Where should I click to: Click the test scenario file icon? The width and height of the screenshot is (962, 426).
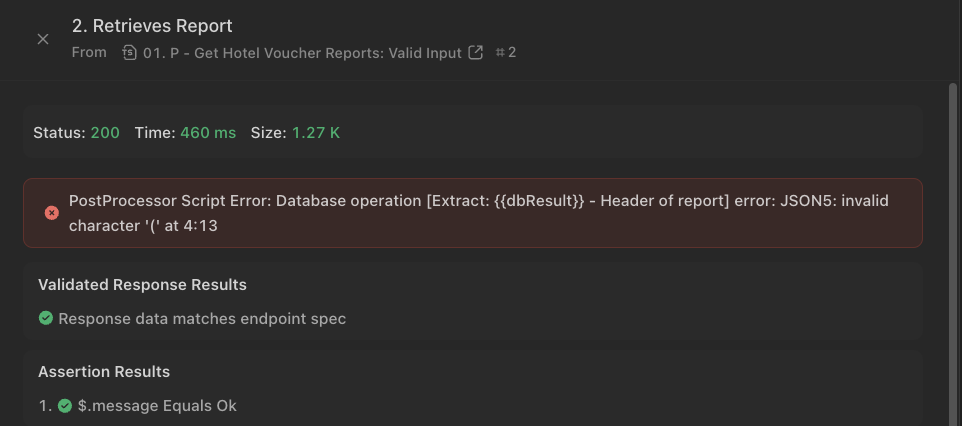coord(129,53)
